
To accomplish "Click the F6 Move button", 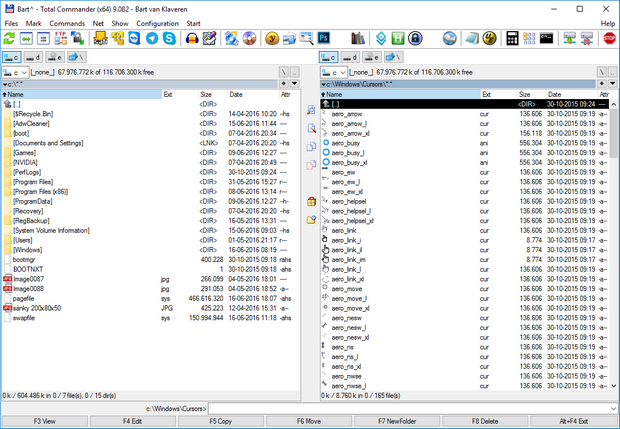I will pyautogui.click(x=308, y=421).
